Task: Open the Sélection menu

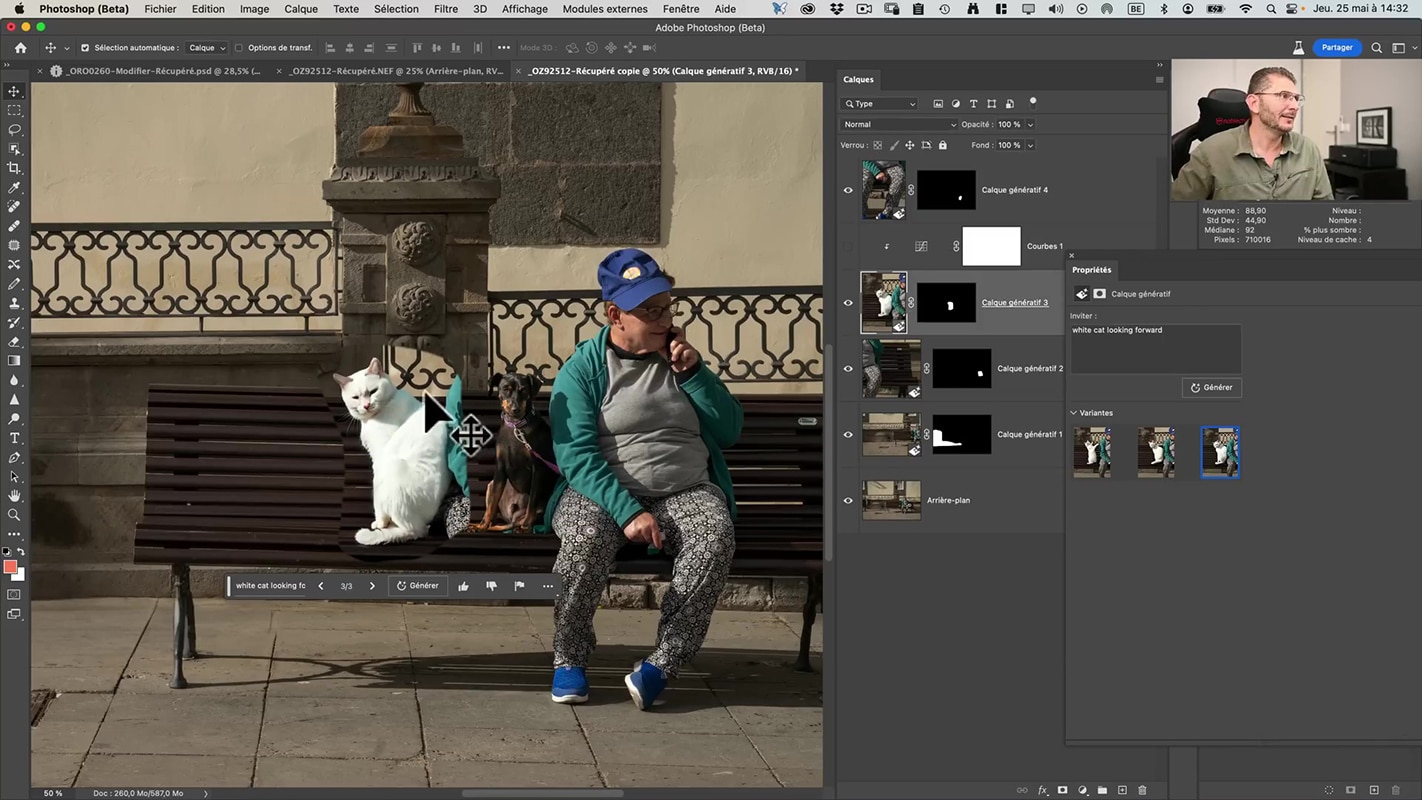Action: (x=396, y=9)
